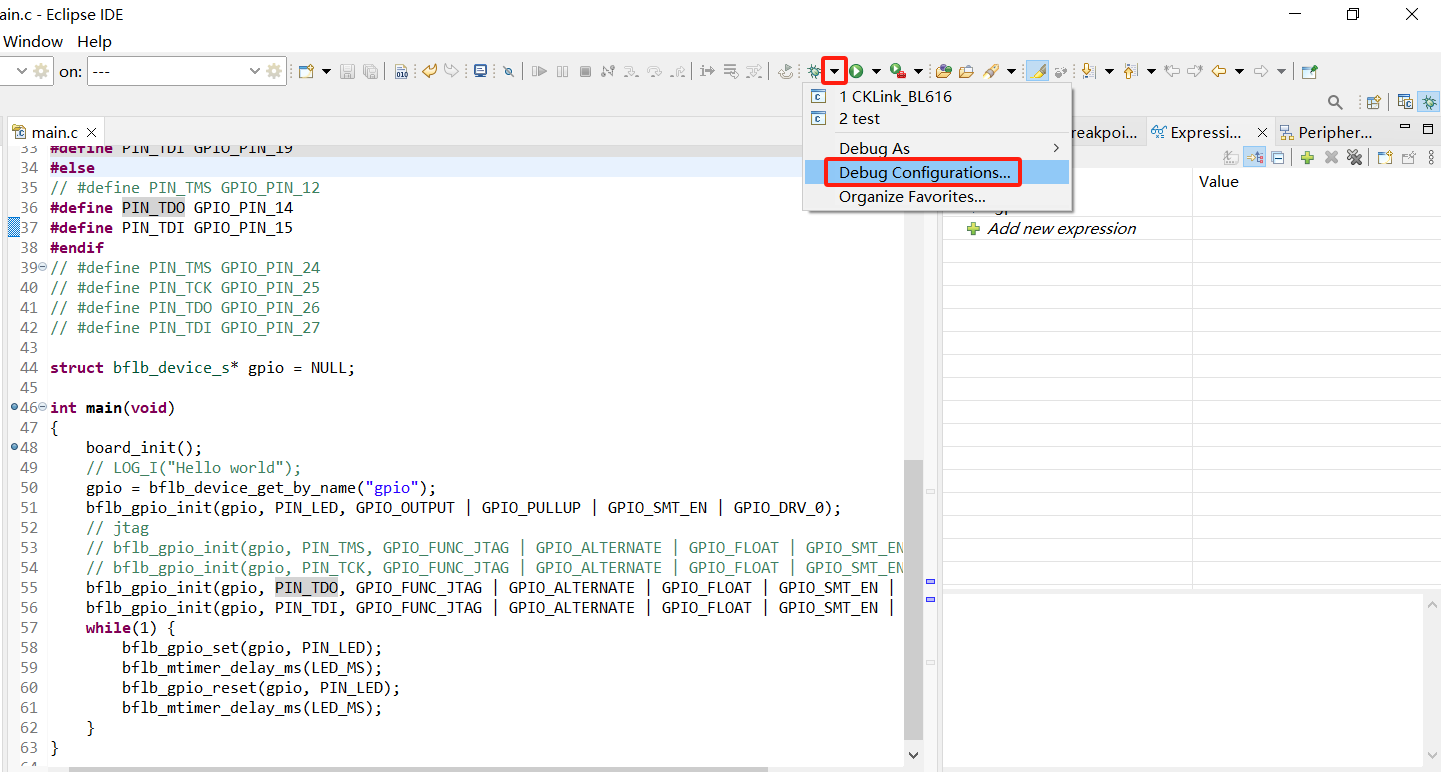Switch to the C/C++ perspective icon
The height and width of the screenshot is (772, 1441).
click(1405, 102)
